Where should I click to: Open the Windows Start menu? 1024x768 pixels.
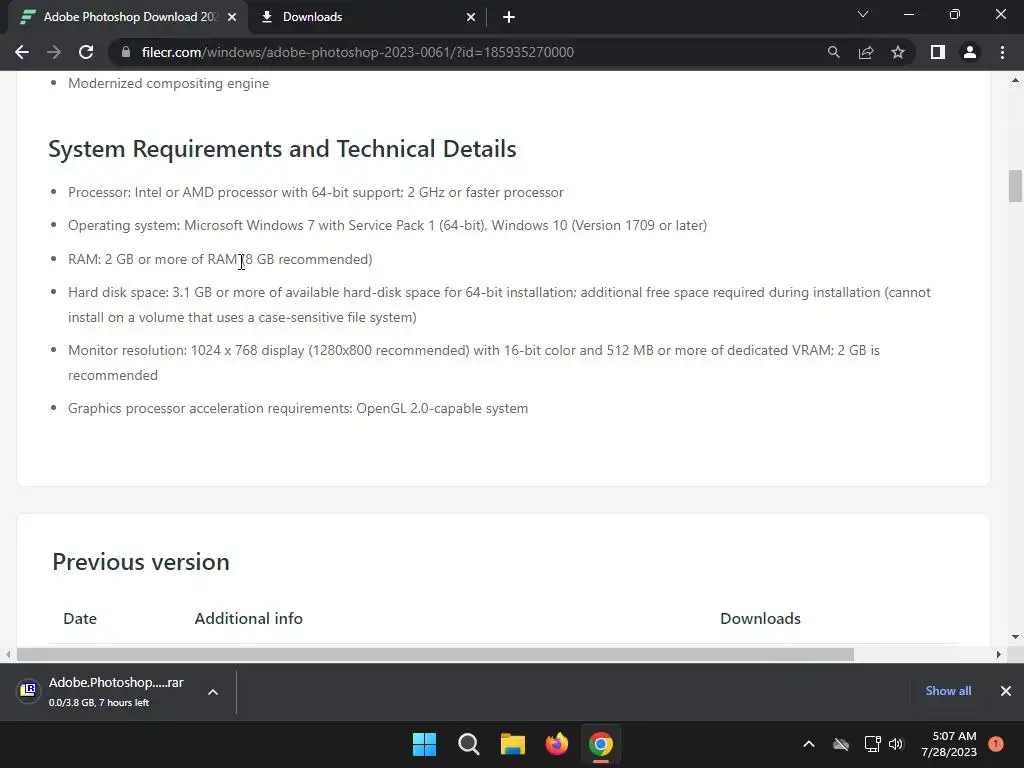424,744
